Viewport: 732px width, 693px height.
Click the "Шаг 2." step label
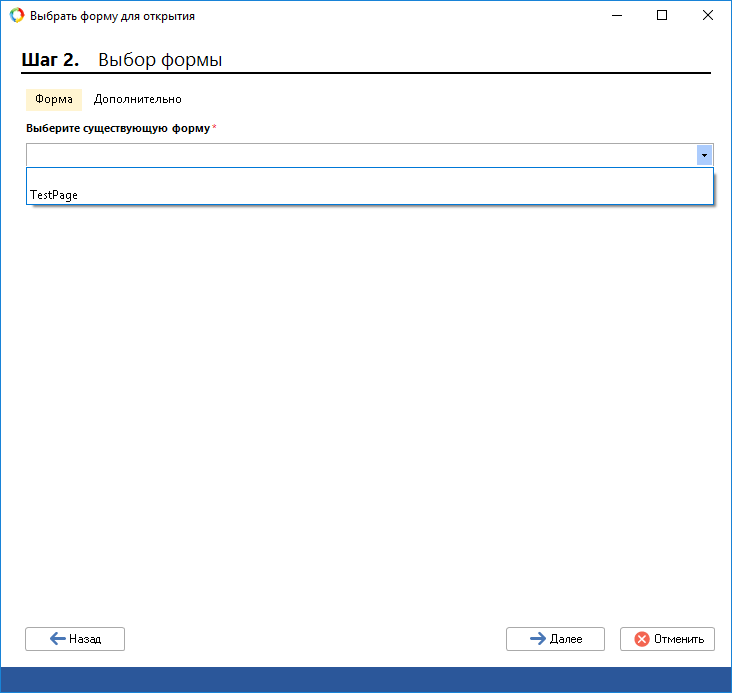pos(50,60)
